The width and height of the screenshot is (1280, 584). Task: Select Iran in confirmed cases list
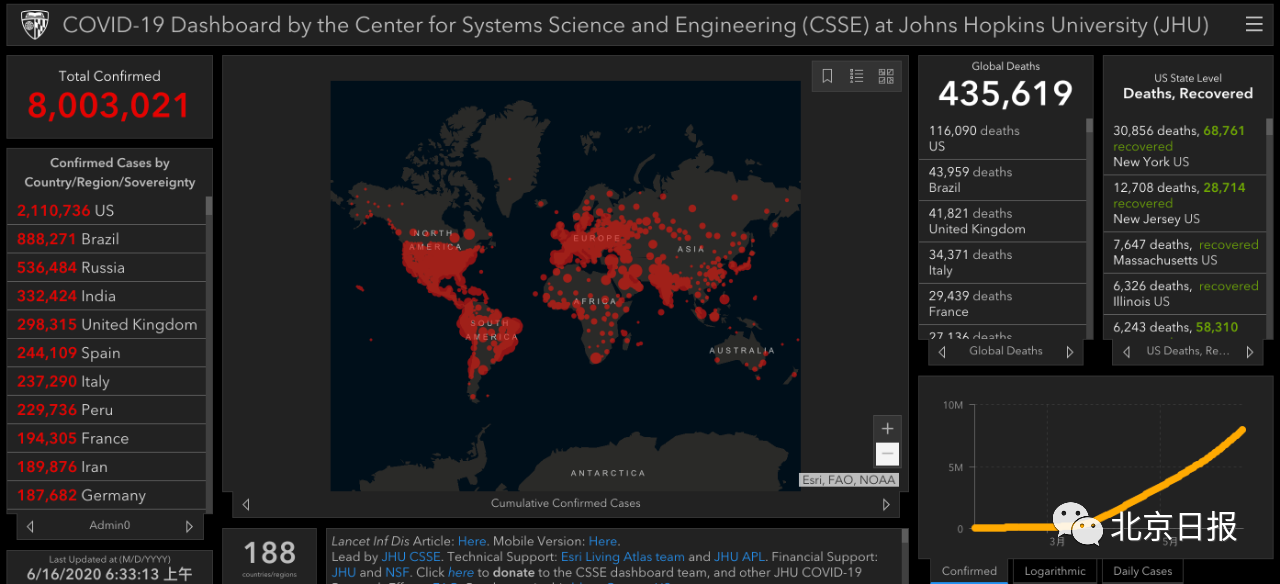(107, 467)
